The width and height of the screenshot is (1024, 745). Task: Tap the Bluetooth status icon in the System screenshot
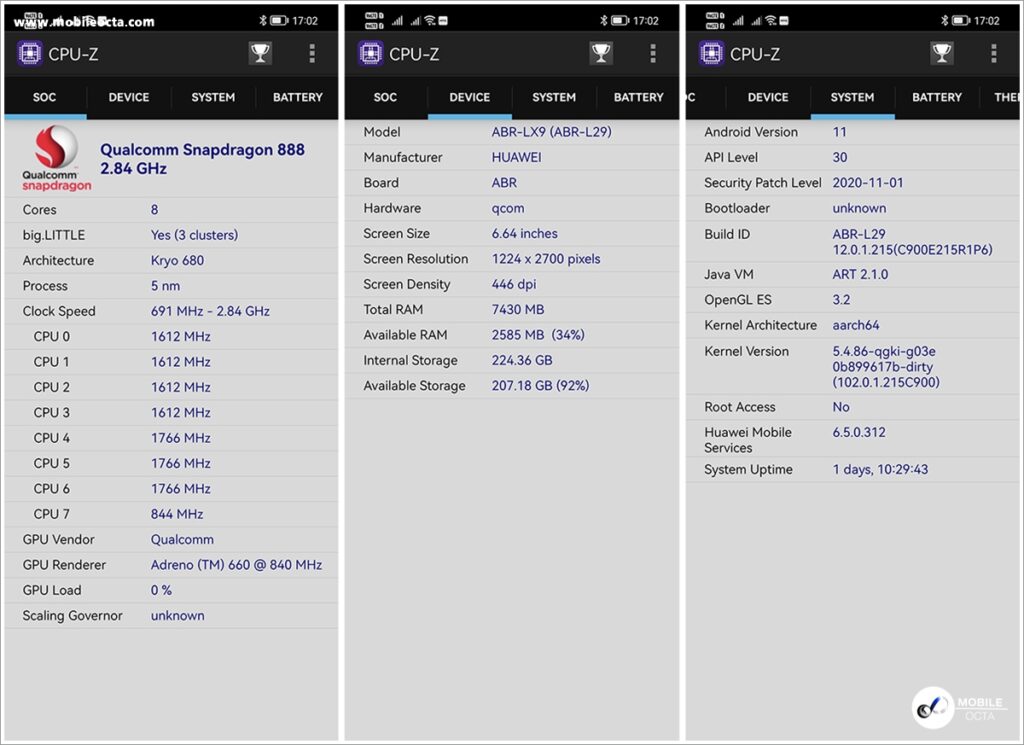944,21
